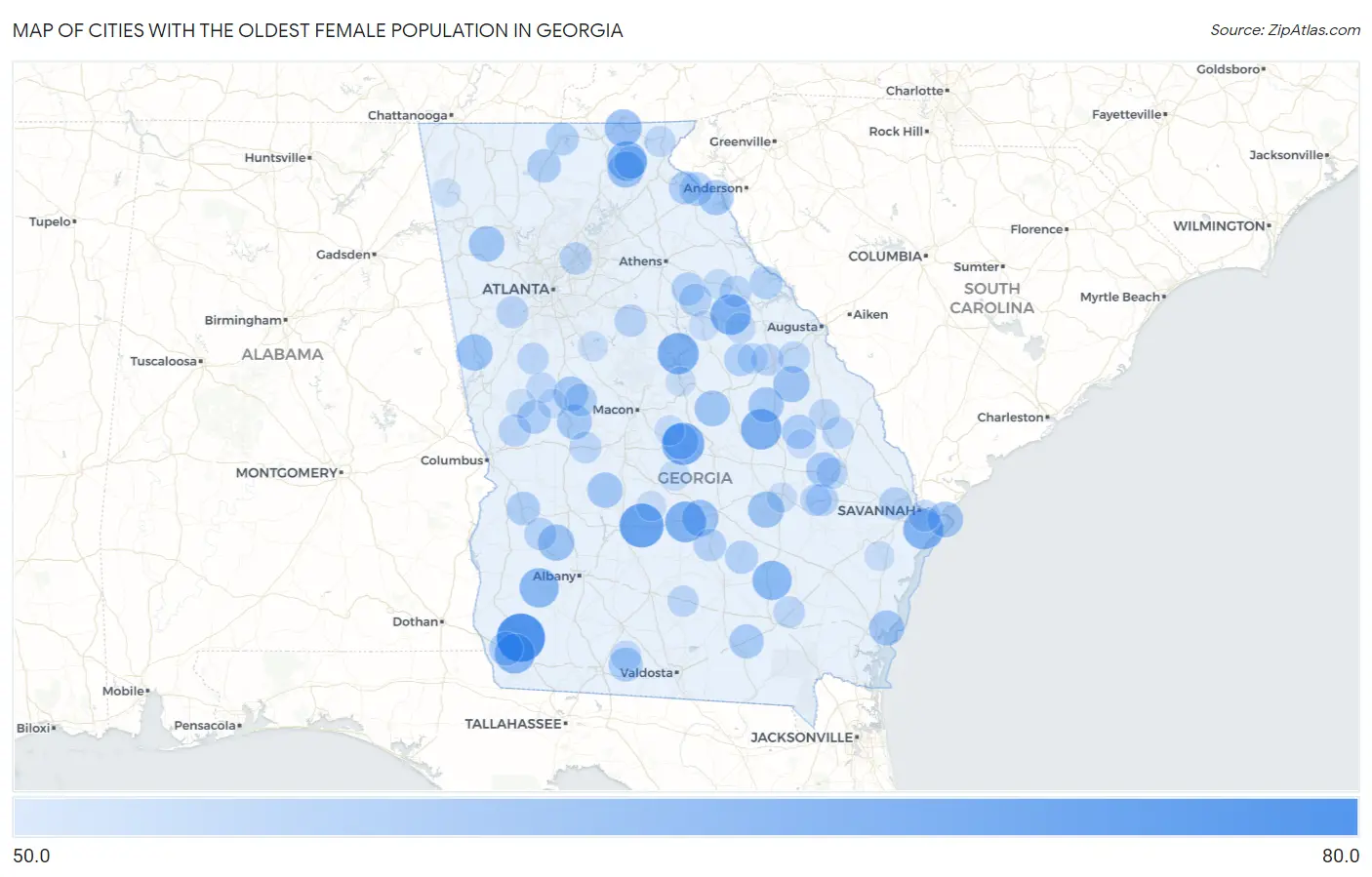Click the Charlotte city label
The height and width of the screenshot is (877, 1372).
point(914,91)
